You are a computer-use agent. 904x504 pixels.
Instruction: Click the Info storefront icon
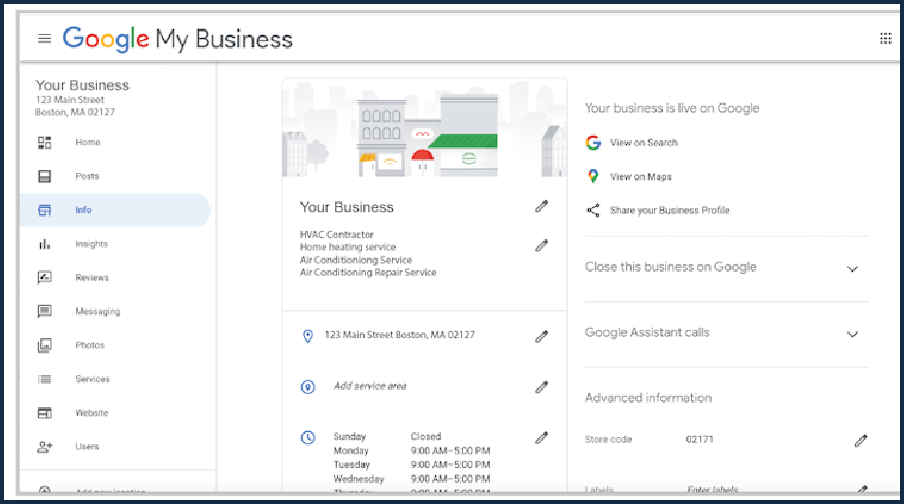point(44,210)
